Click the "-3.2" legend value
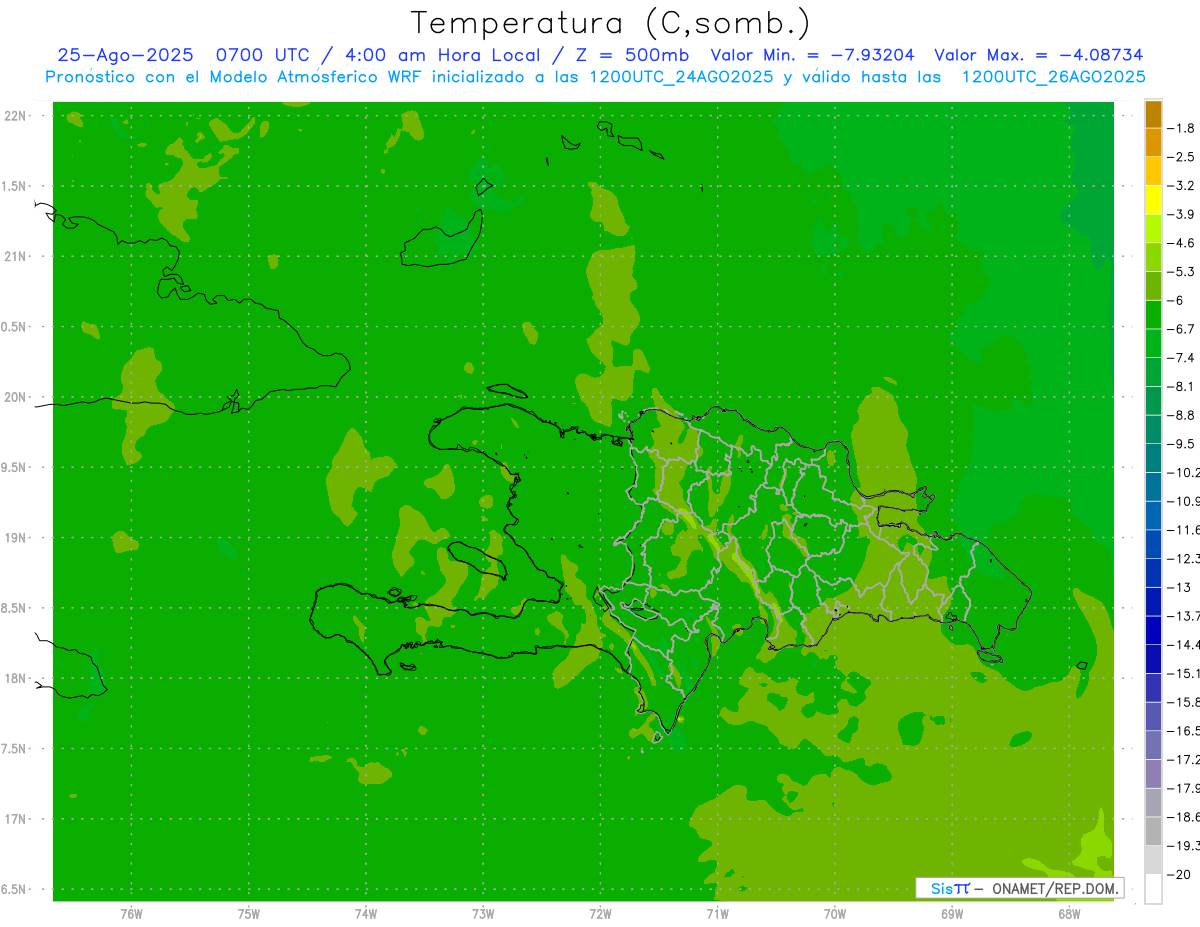The height and width of the screenshot is (927, 1200). [1182, 185]
